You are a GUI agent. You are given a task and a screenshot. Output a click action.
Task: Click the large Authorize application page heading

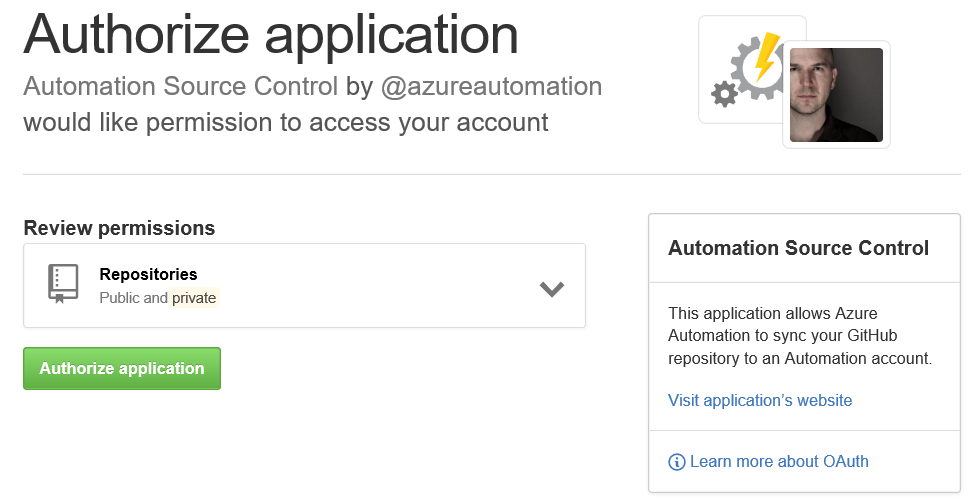pos(271,33)
